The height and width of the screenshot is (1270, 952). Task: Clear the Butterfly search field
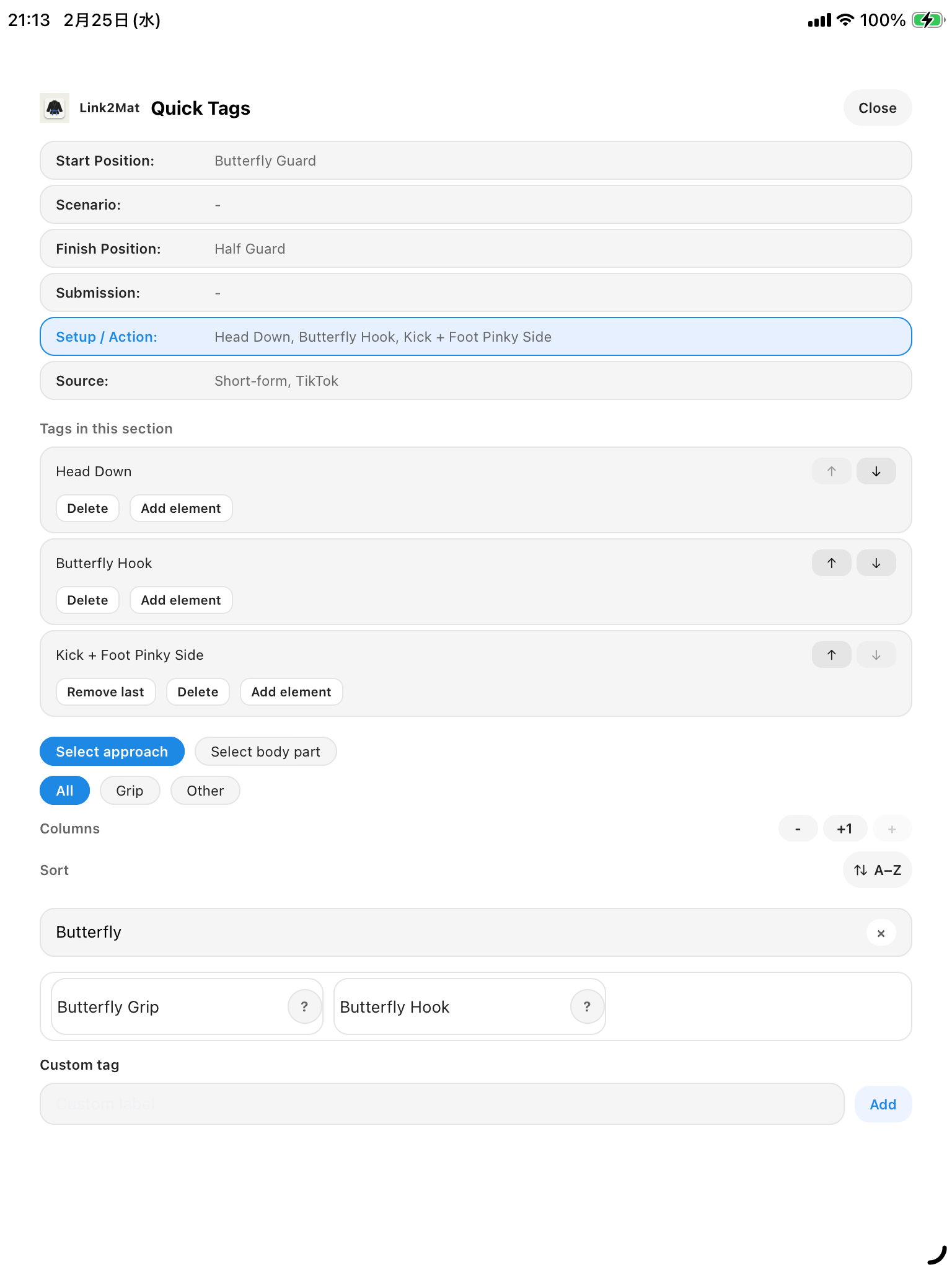881,933
